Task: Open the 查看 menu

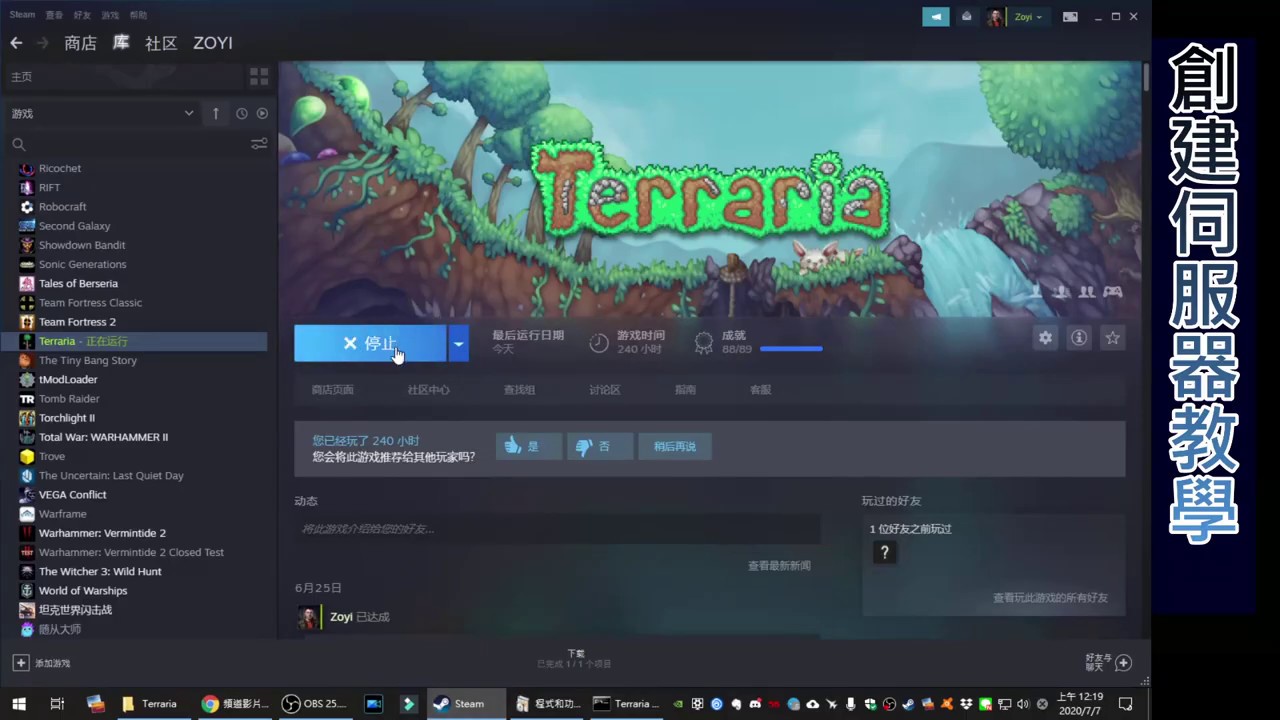Action: point(54,15)
